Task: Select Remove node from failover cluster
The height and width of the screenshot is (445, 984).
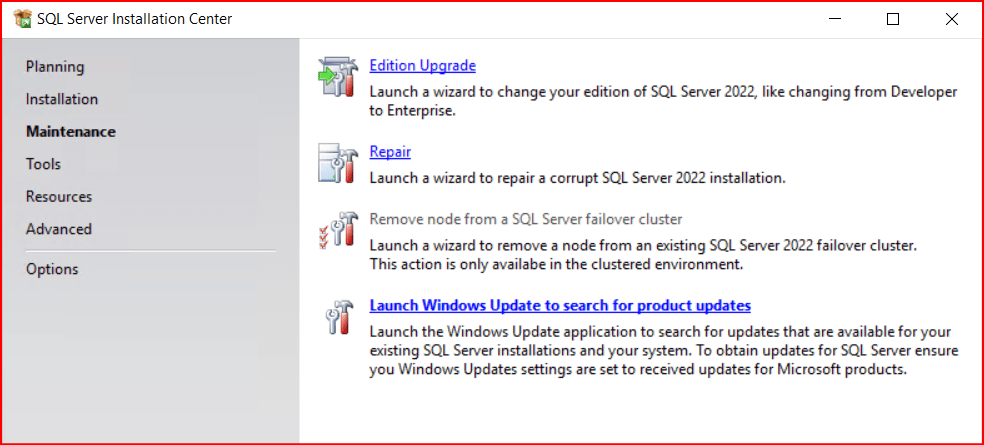Action: pyautogui.click(x=526, y=219)
